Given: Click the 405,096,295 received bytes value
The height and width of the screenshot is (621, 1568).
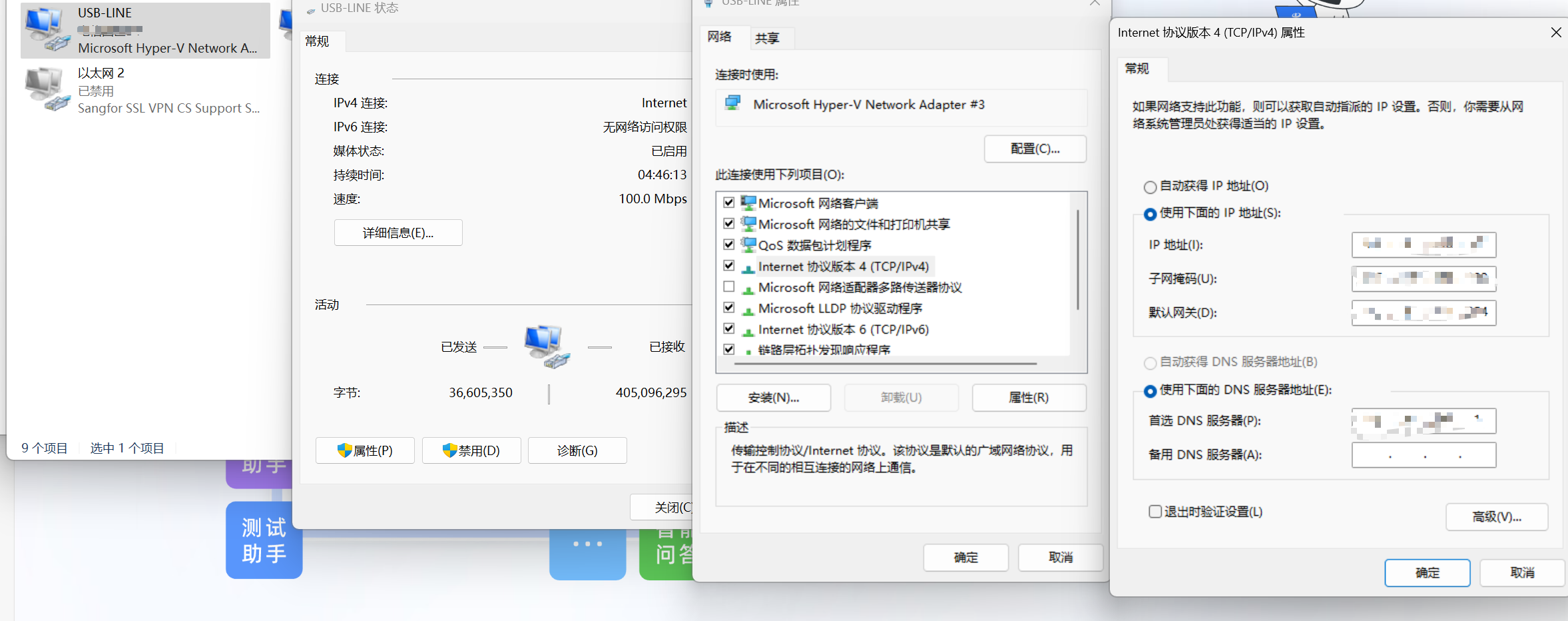Looking at the screenshot, I should 651,392.
